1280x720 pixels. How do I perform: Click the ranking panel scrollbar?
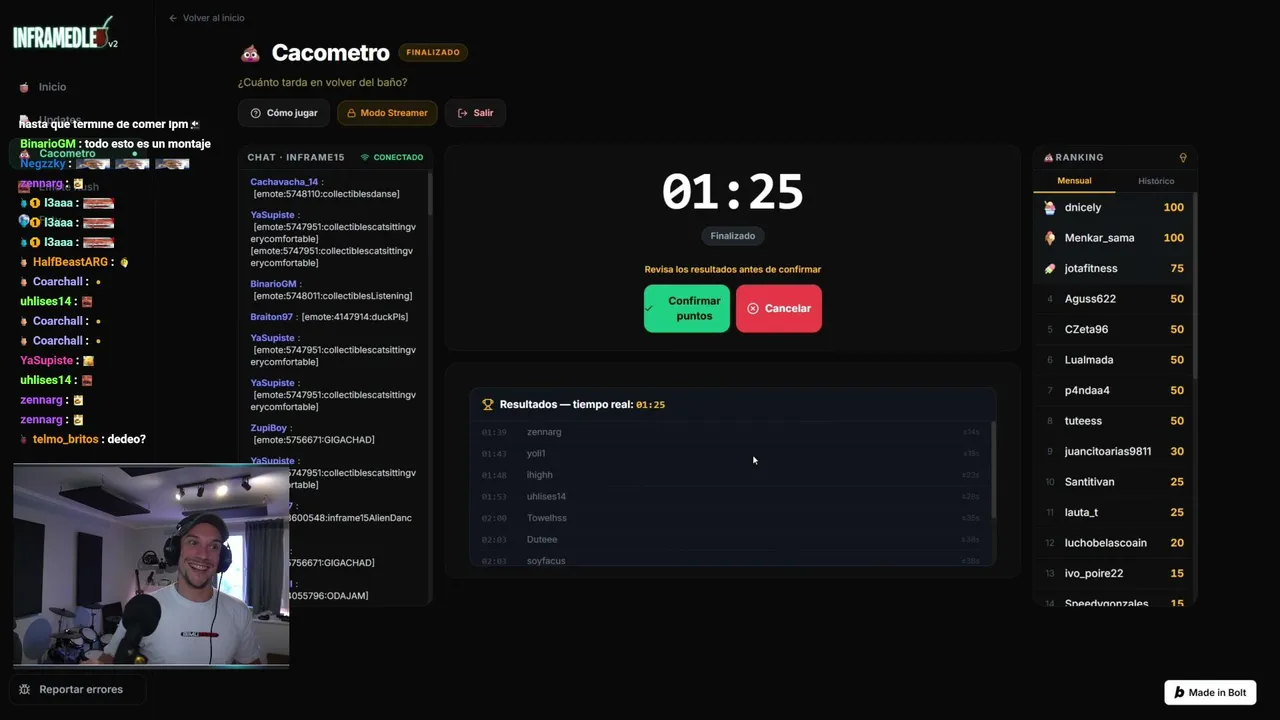1194,285
